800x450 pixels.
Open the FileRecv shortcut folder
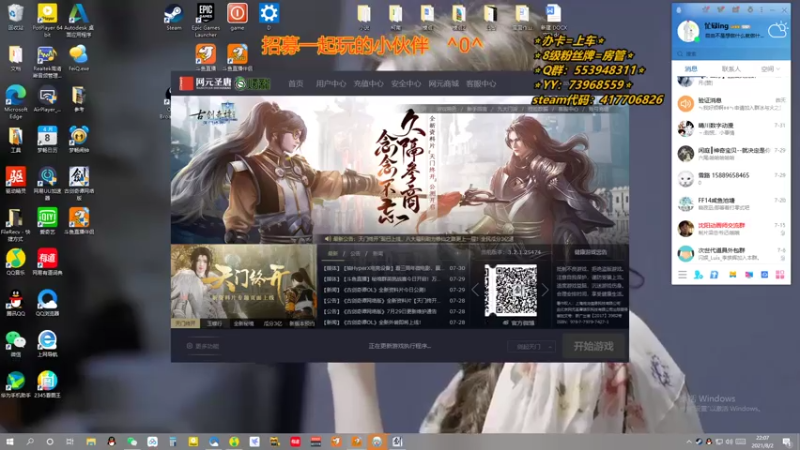coord(16,224)
